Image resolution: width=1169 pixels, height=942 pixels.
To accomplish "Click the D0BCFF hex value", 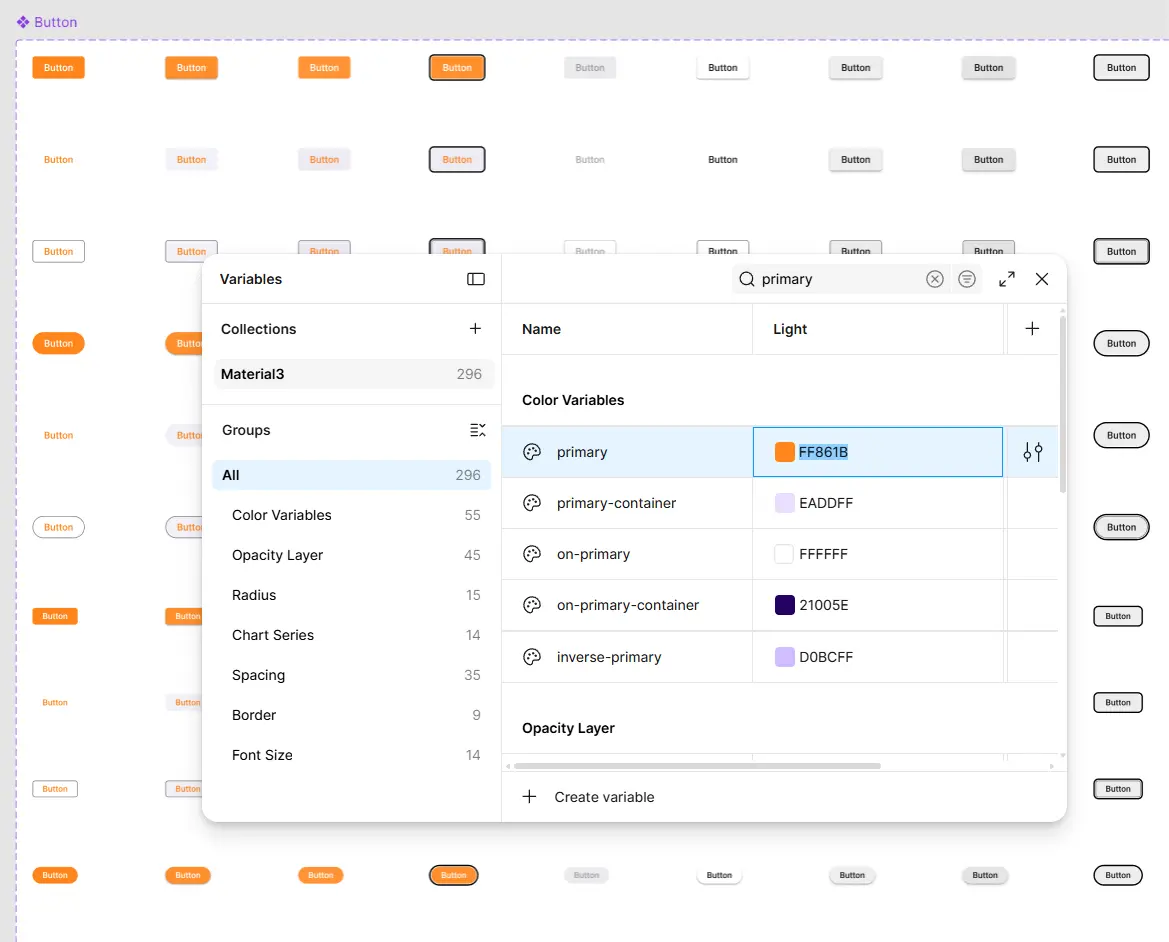I will click(x=825, y=657).
